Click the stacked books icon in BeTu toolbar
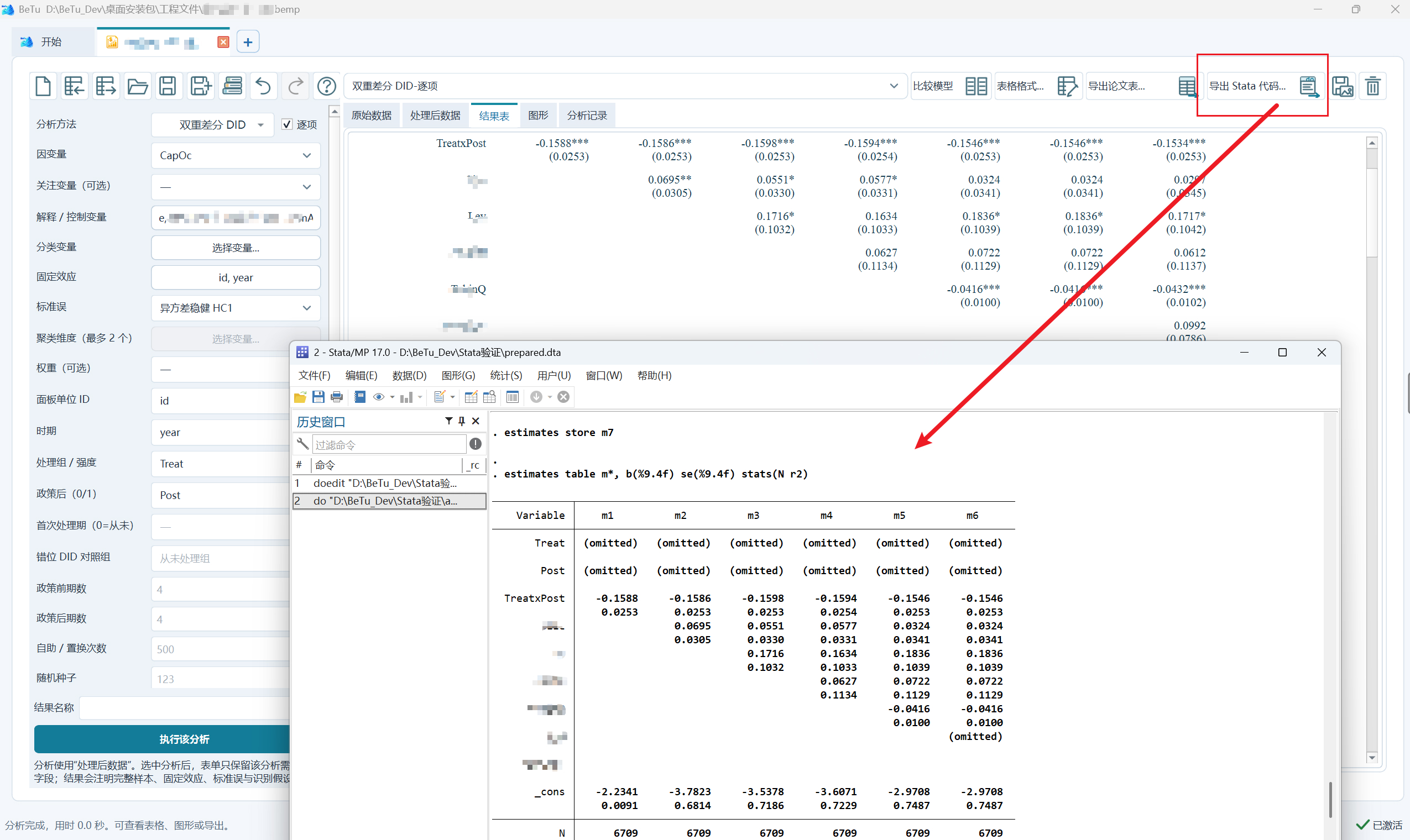This screenshot has width=1410, height=840. [x=232, y=86]
